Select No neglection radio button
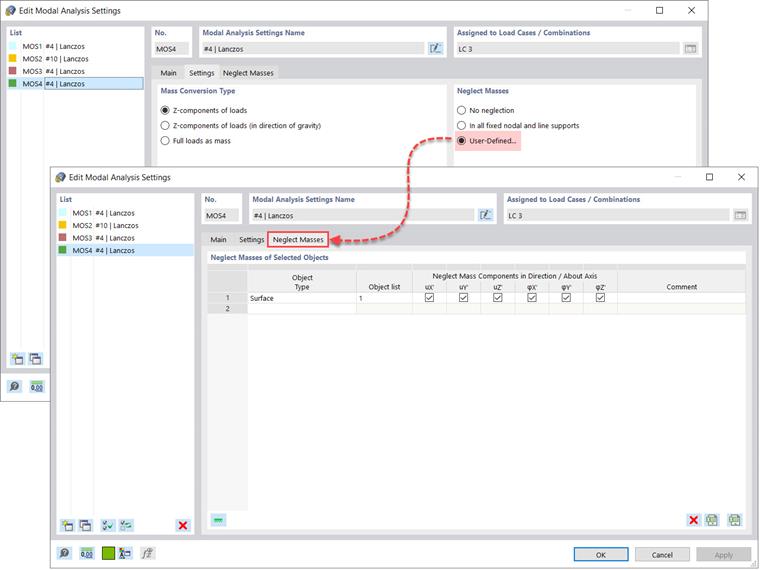This screenshot has width=760, height=570. pos(461,111)
